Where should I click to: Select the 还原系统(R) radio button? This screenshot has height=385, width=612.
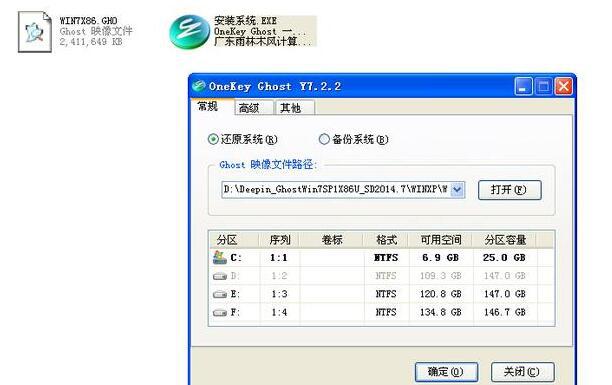(213, 139)
